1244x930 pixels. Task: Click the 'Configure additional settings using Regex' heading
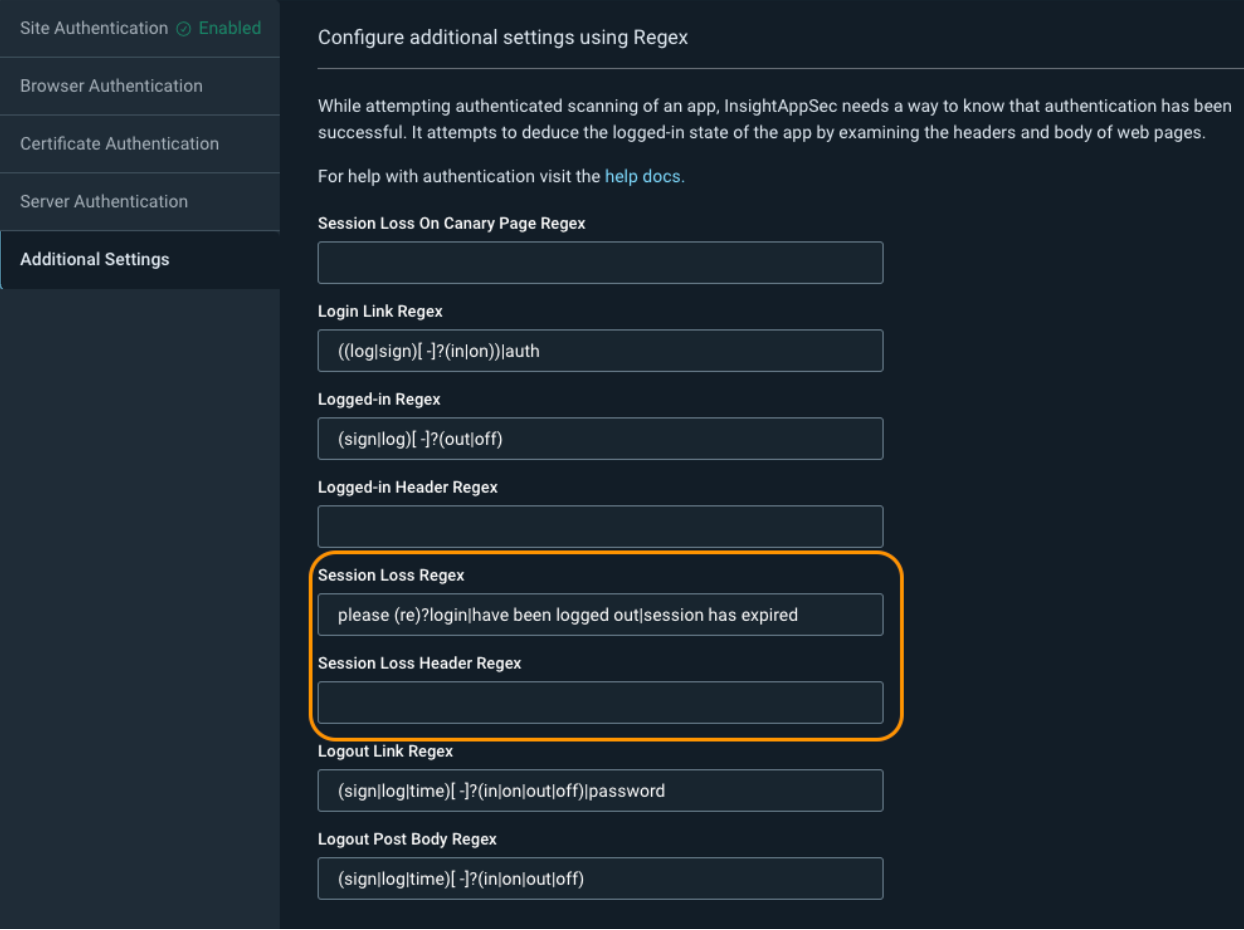[503, 38]
